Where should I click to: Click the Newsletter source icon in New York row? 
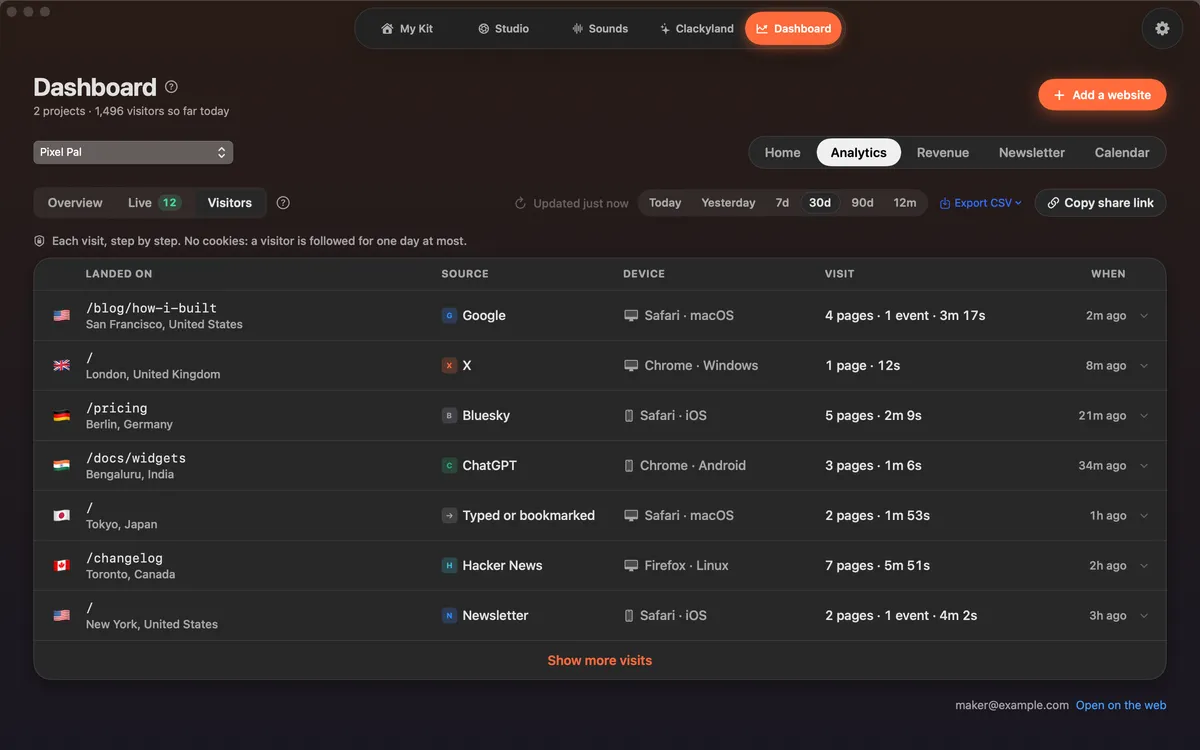click(449, 616)
